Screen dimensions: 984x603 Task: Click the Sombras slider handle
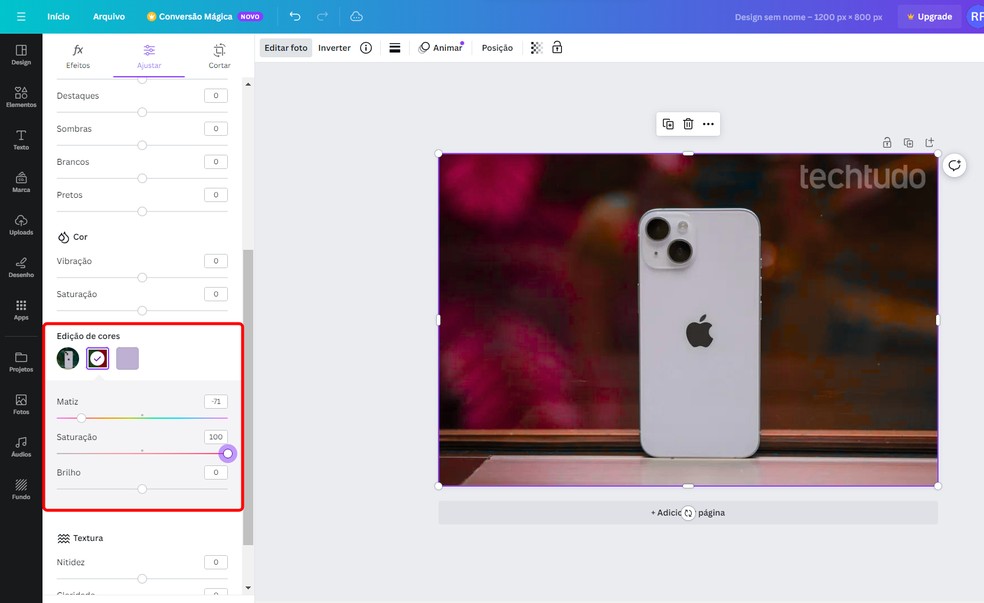(142, 145)
